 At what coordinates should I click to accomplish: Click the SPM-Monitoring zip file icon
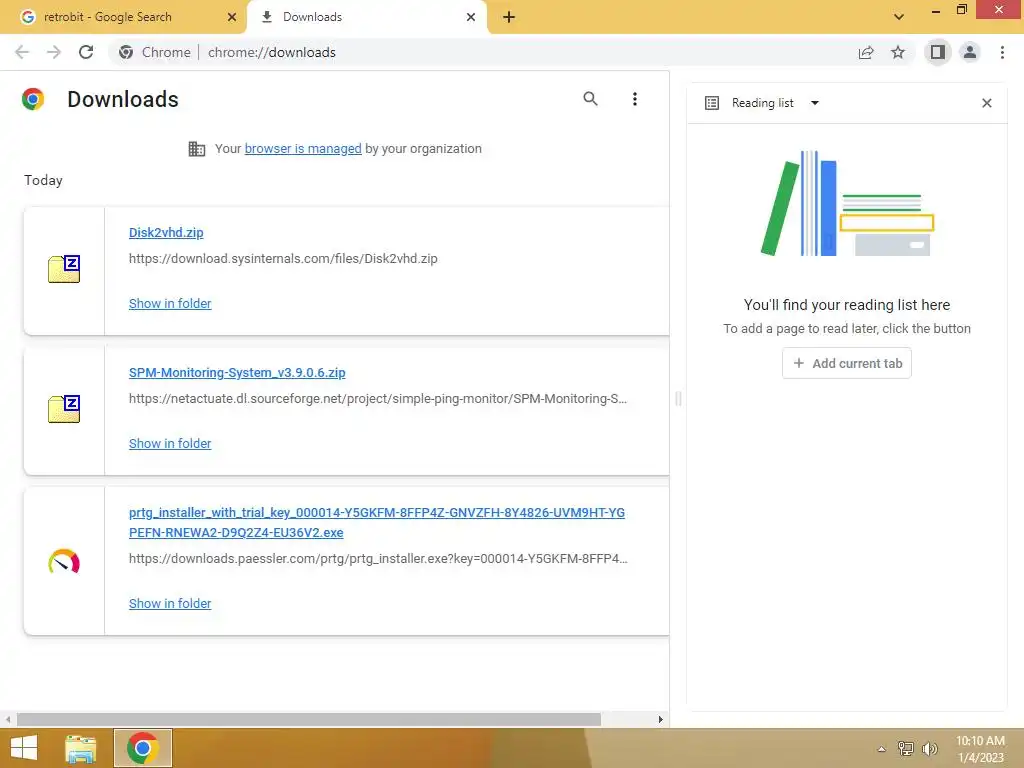click(x=64, y=409)
